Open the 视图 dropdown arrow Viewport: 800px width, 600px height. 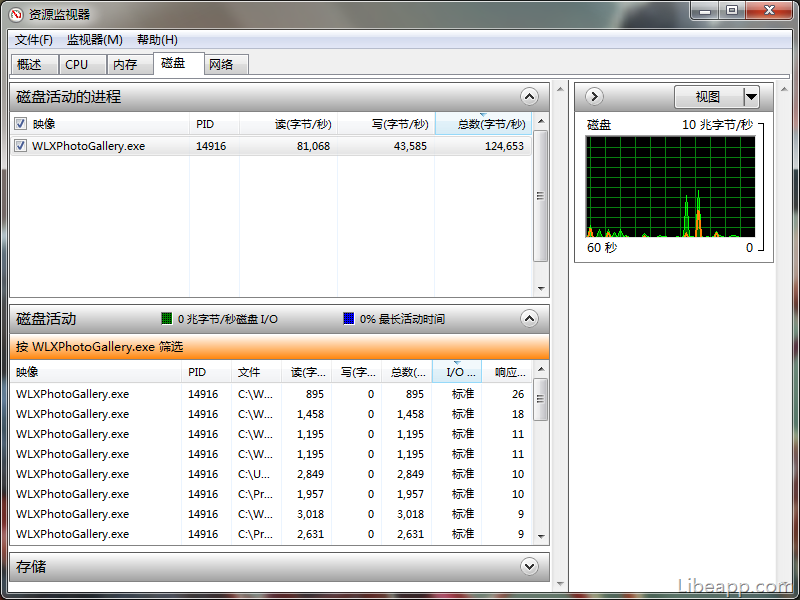pyautogui.click(x=751, y=96)
